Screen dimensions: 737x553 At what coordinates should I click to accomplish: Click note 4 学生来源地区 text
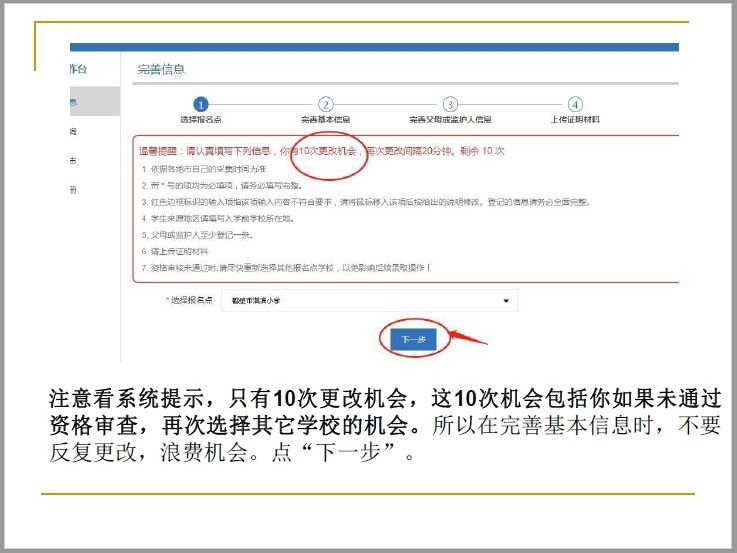coord(218,218)
